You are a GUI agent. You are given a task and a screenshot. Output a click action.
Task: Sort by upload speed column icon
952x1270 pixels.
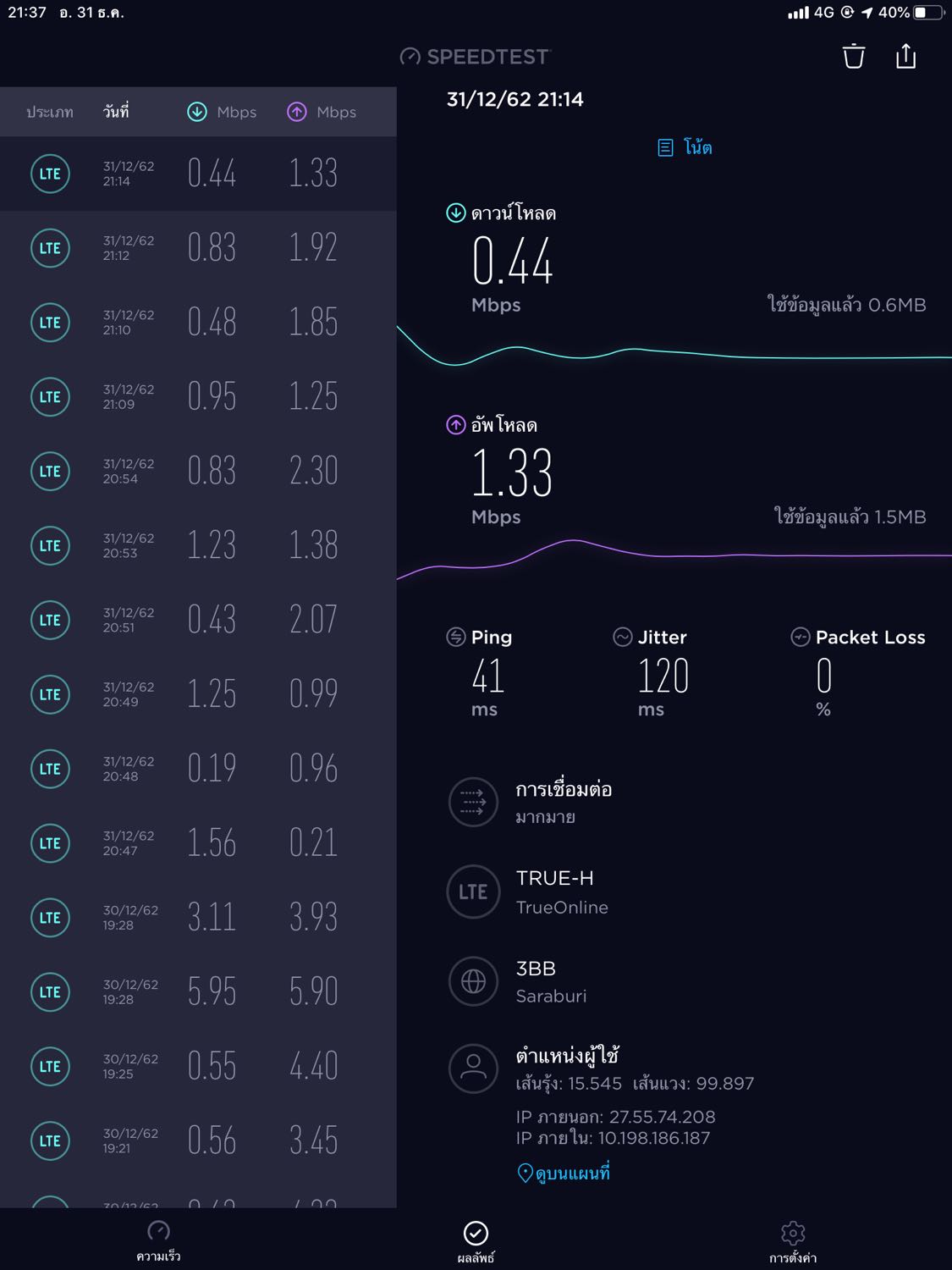coord(297,112)
